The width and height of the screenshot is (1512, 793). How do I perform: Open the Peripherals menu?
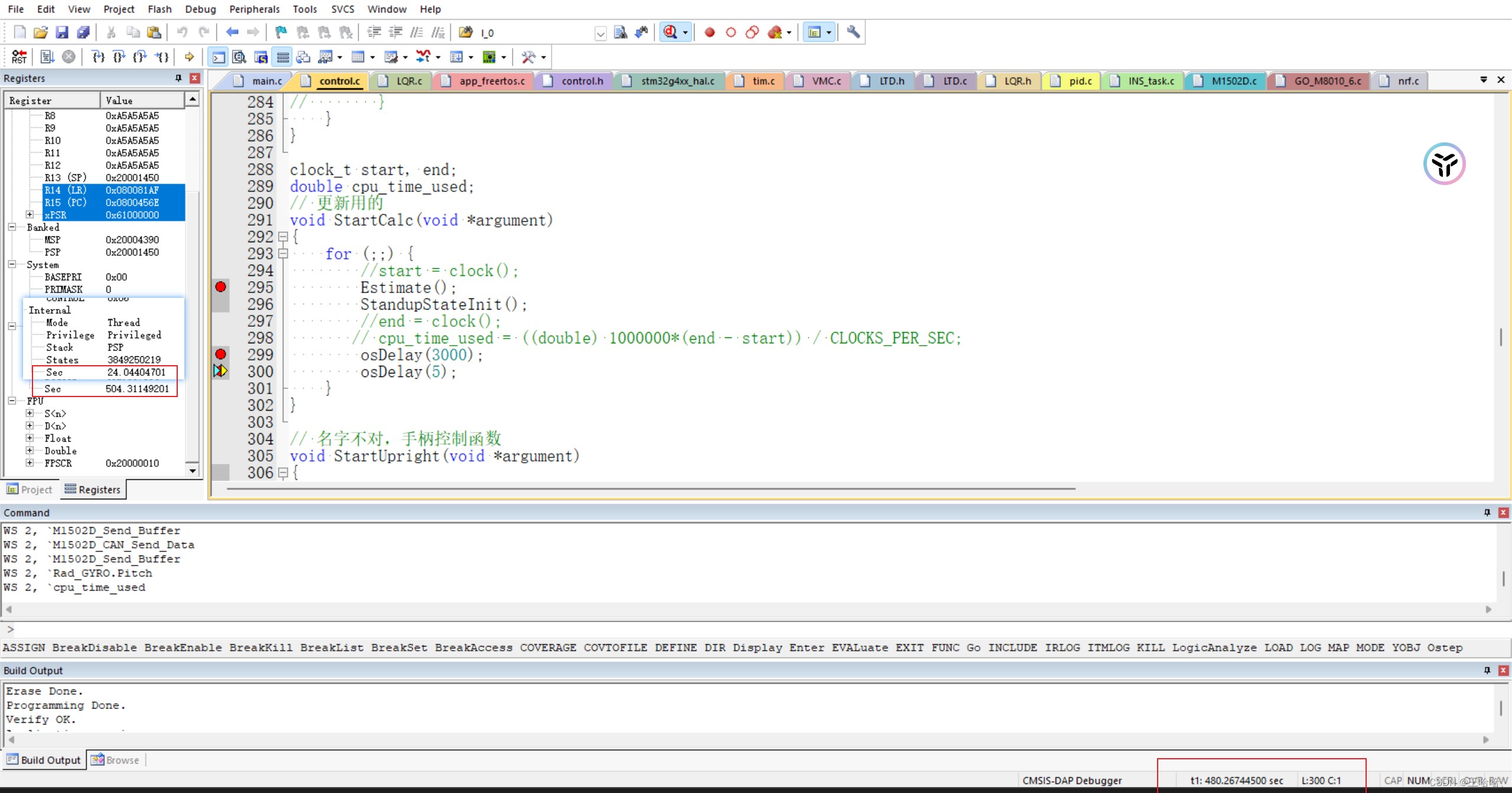coord(254,9)
